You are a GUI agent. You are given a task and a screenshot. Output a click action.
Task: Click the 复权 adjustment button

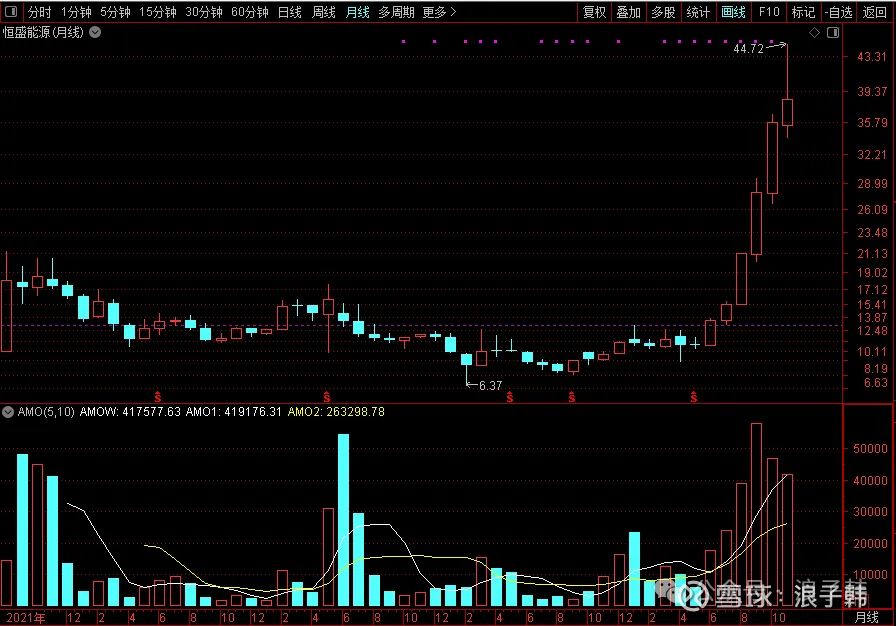tap(594, 12)
